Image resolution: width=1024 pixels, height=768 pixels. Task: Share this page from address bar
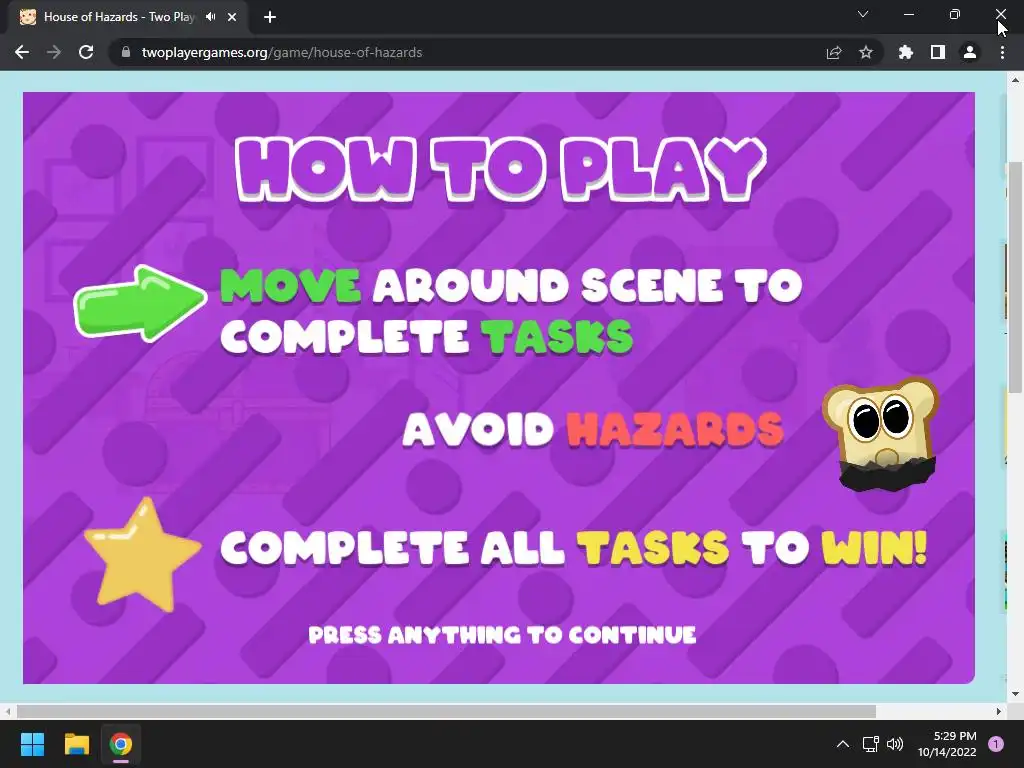(x=834, y=52)
